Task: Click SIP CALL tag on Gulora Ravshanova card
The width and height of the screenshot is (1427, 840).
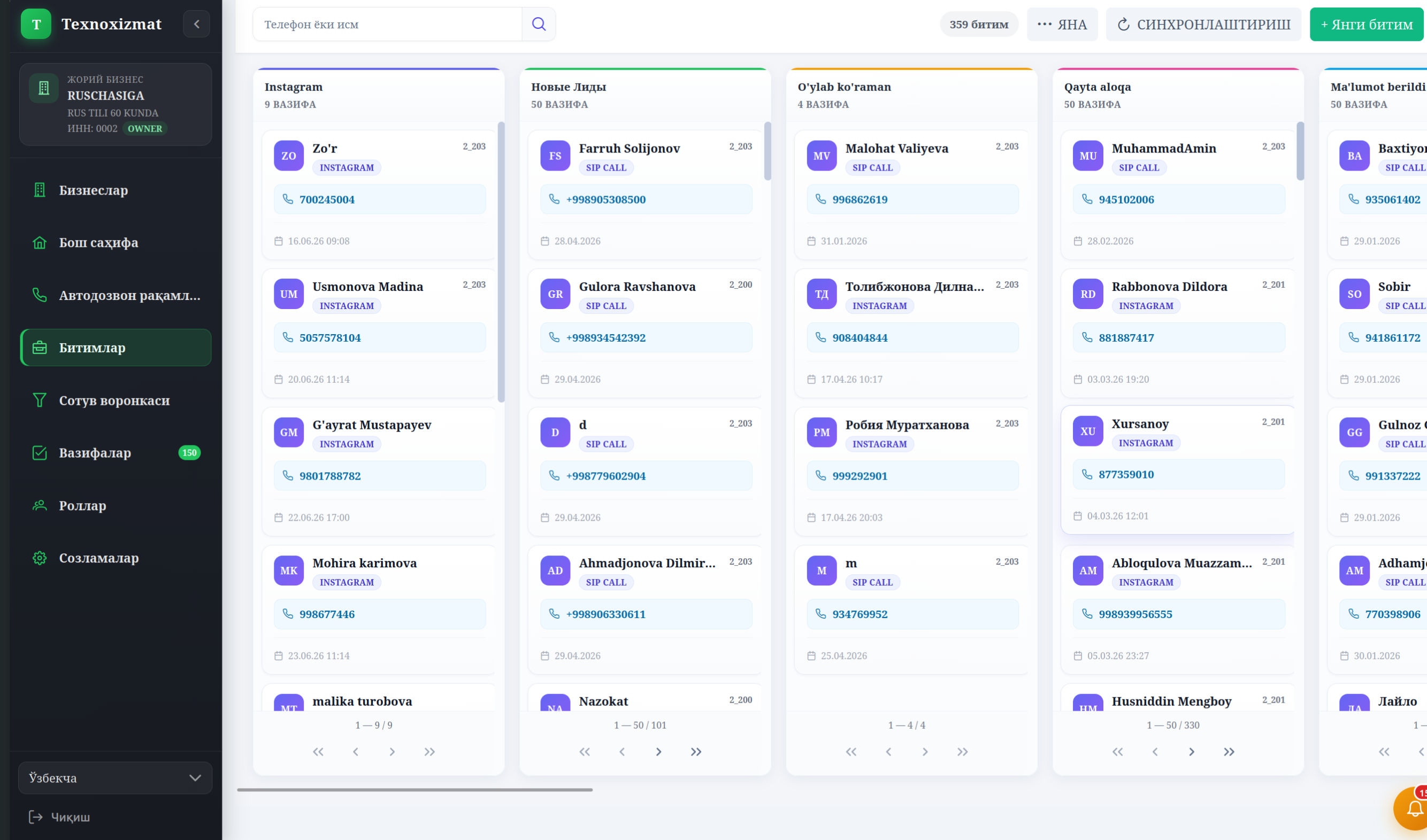Action: pos(606,306)
